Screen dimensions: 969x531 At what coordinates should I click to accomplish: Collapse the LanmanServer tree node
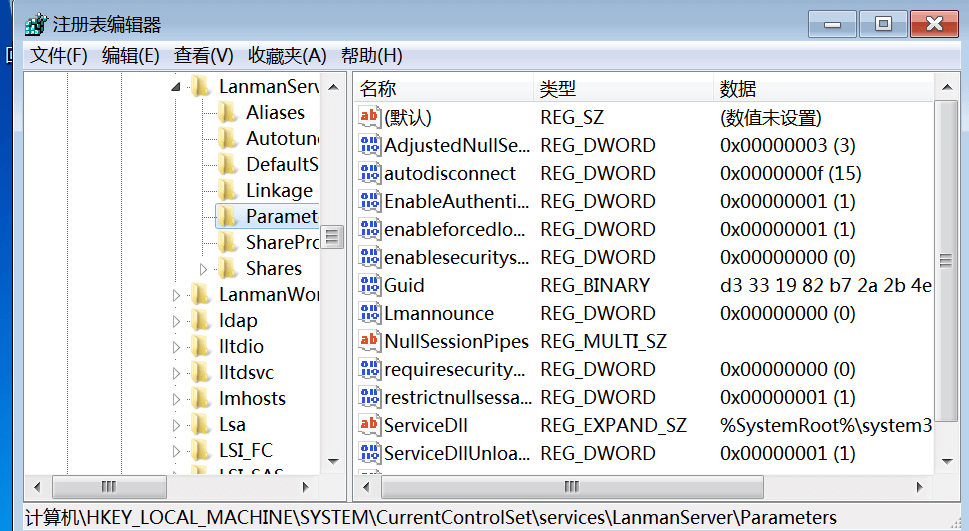[177, 87]
